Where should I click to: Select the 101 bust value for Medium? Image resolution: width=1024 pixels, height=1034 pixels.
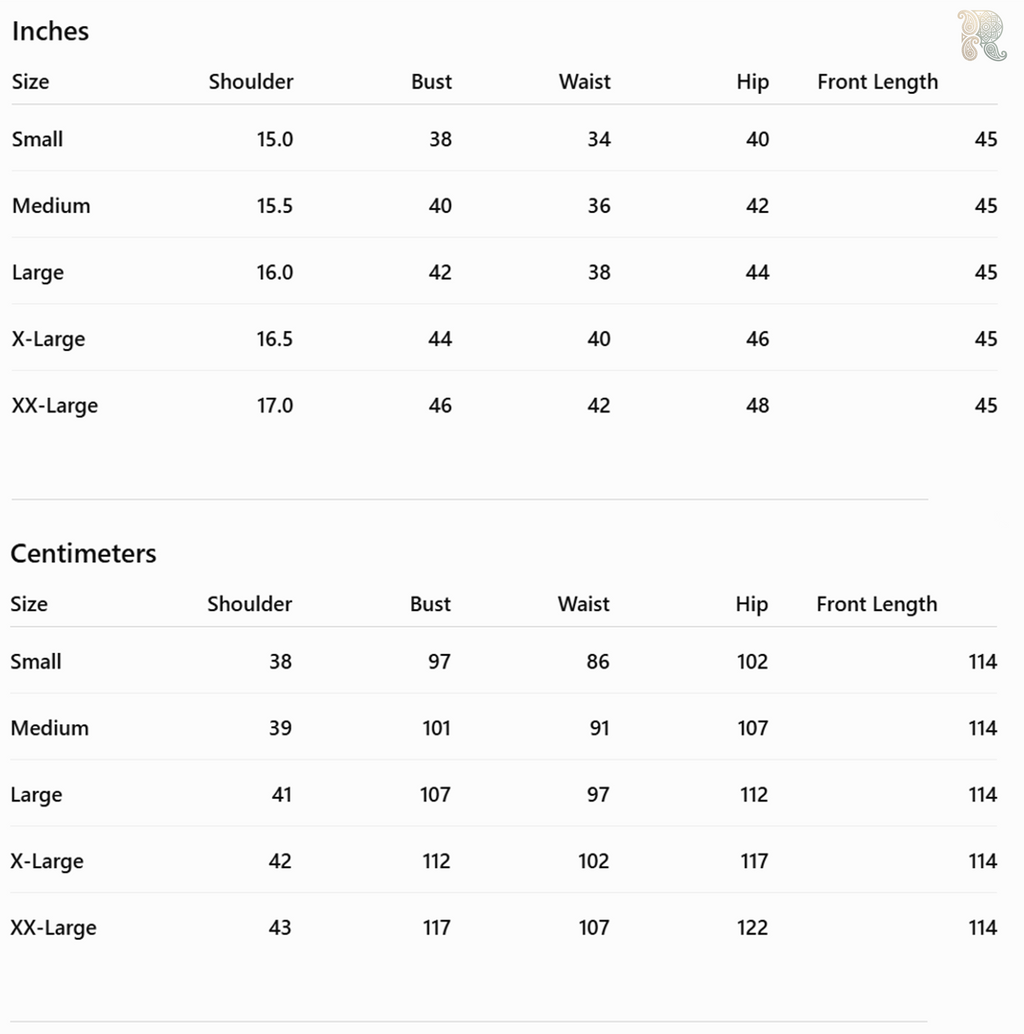[437, 728]
